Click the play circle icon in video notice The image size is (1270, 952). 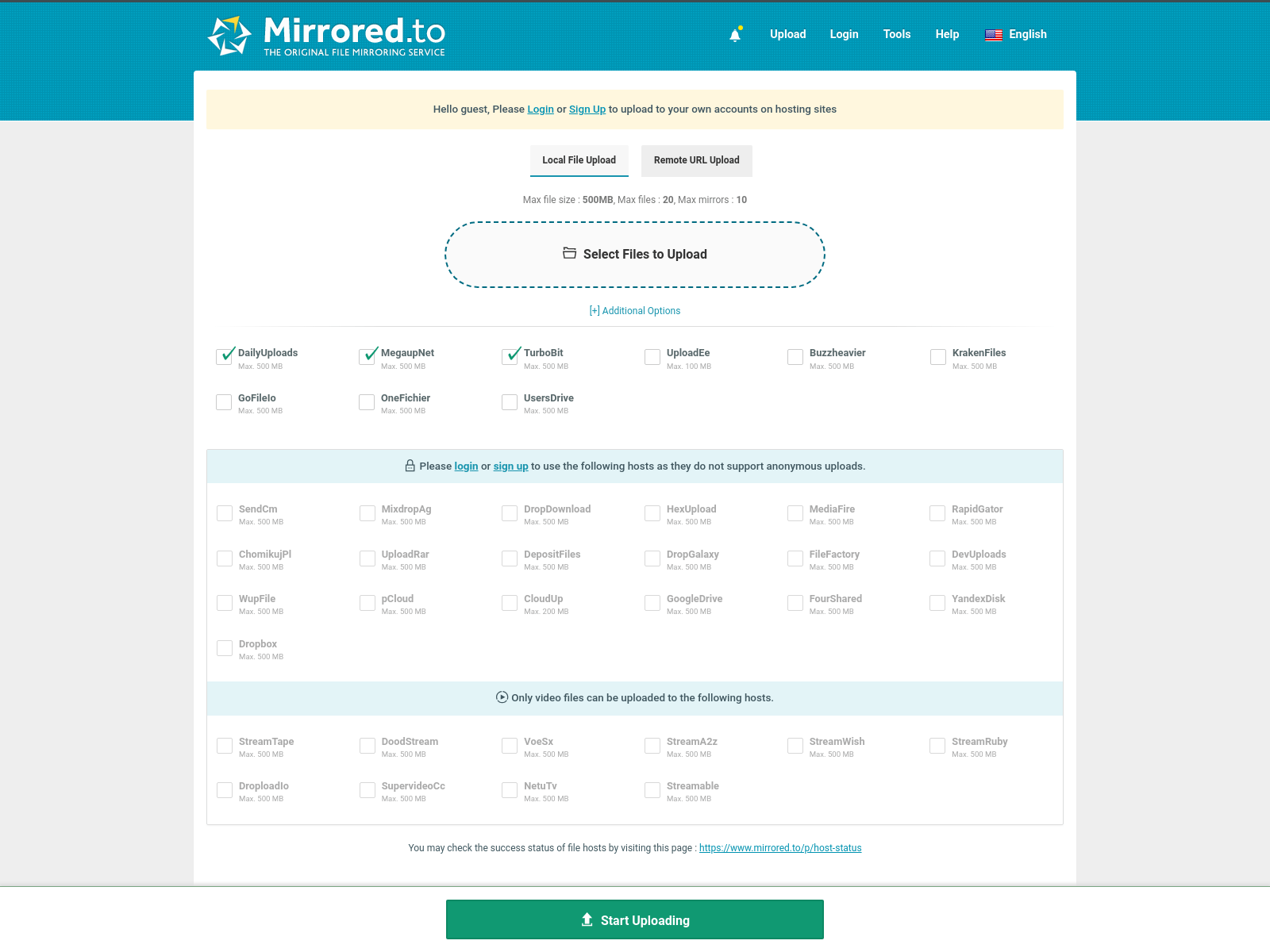click(502, 697)
